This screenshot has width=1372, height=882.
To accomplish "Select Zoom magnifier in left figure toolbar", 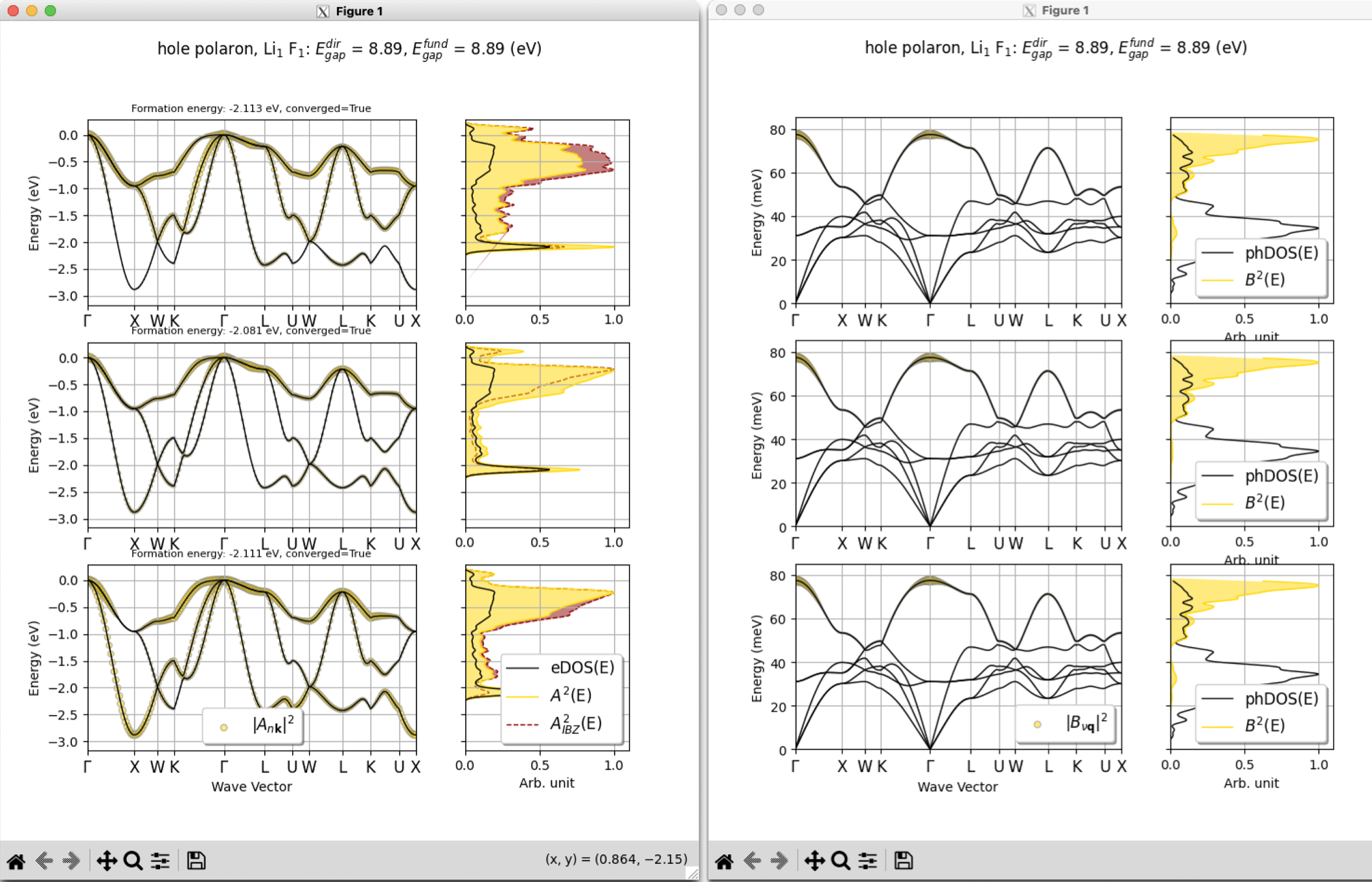I will tap(133, 861).
